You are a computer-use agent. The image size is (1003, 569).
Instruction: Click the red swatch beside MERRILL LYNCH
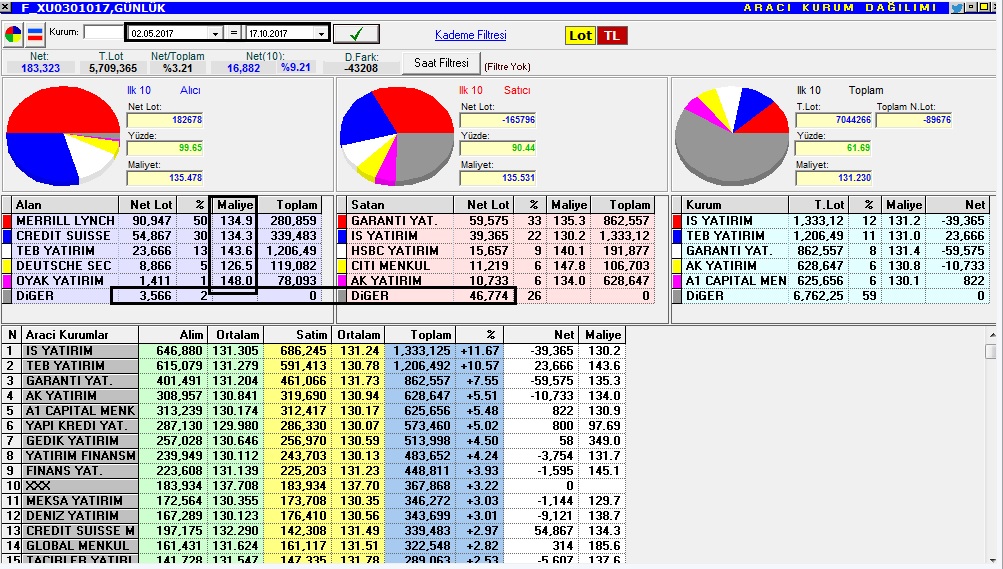click(x=8, y=221)
